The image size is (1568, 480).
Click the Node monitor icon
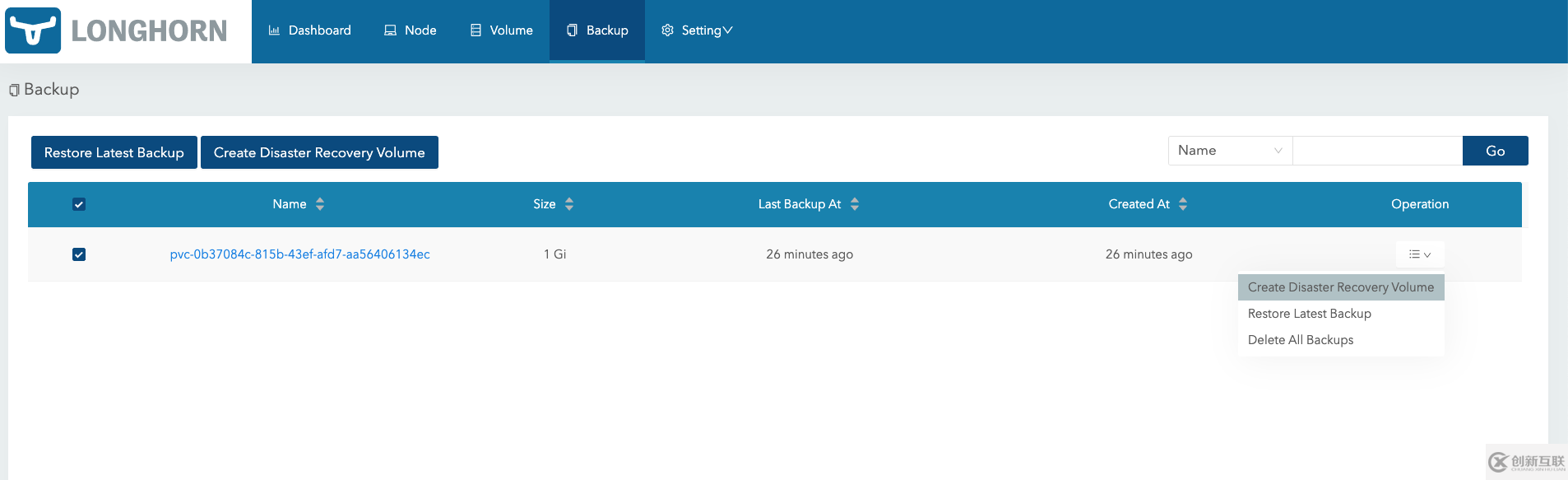coord(390,30)
